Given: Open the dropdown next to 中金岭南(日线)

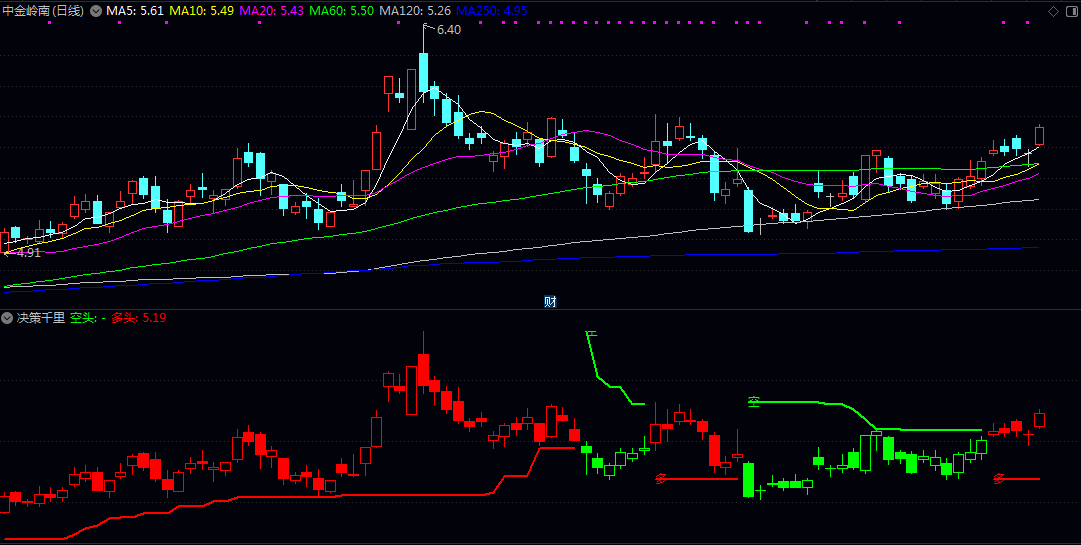Looking at the screenshot, I should click(95, 11).
